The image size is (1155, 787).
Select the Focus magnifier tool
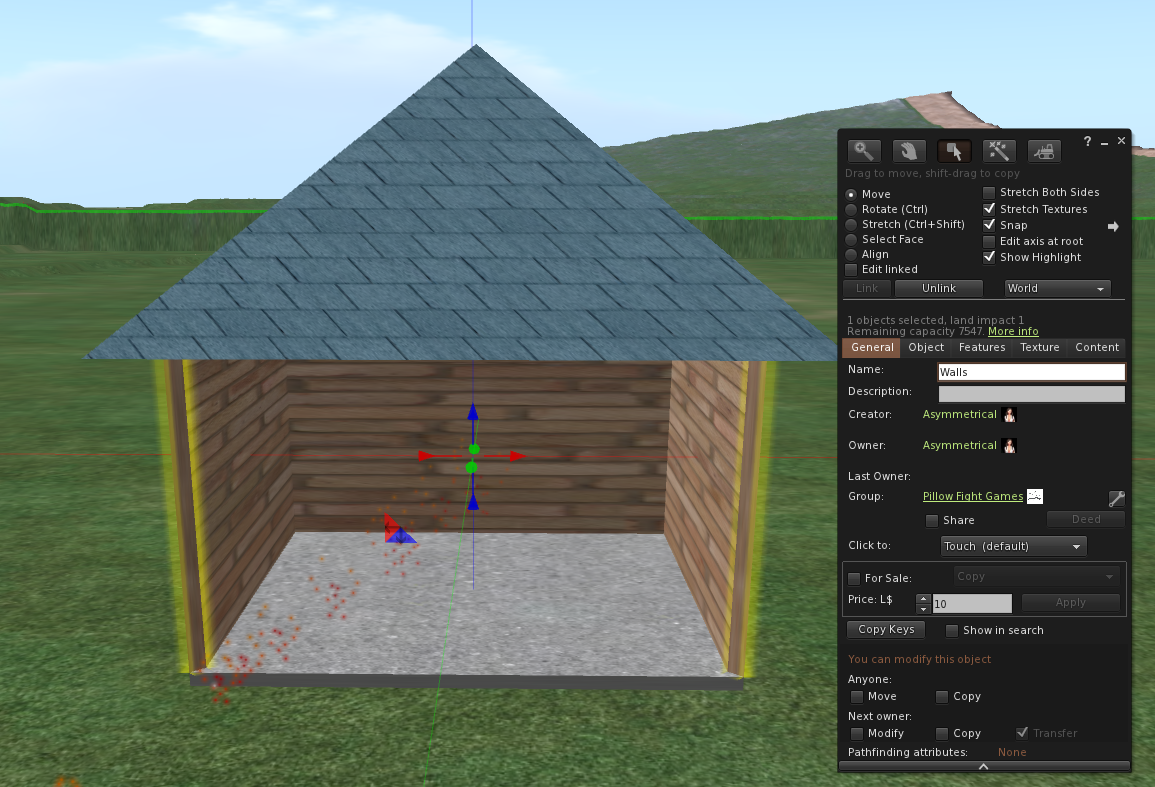coord(864,151)
